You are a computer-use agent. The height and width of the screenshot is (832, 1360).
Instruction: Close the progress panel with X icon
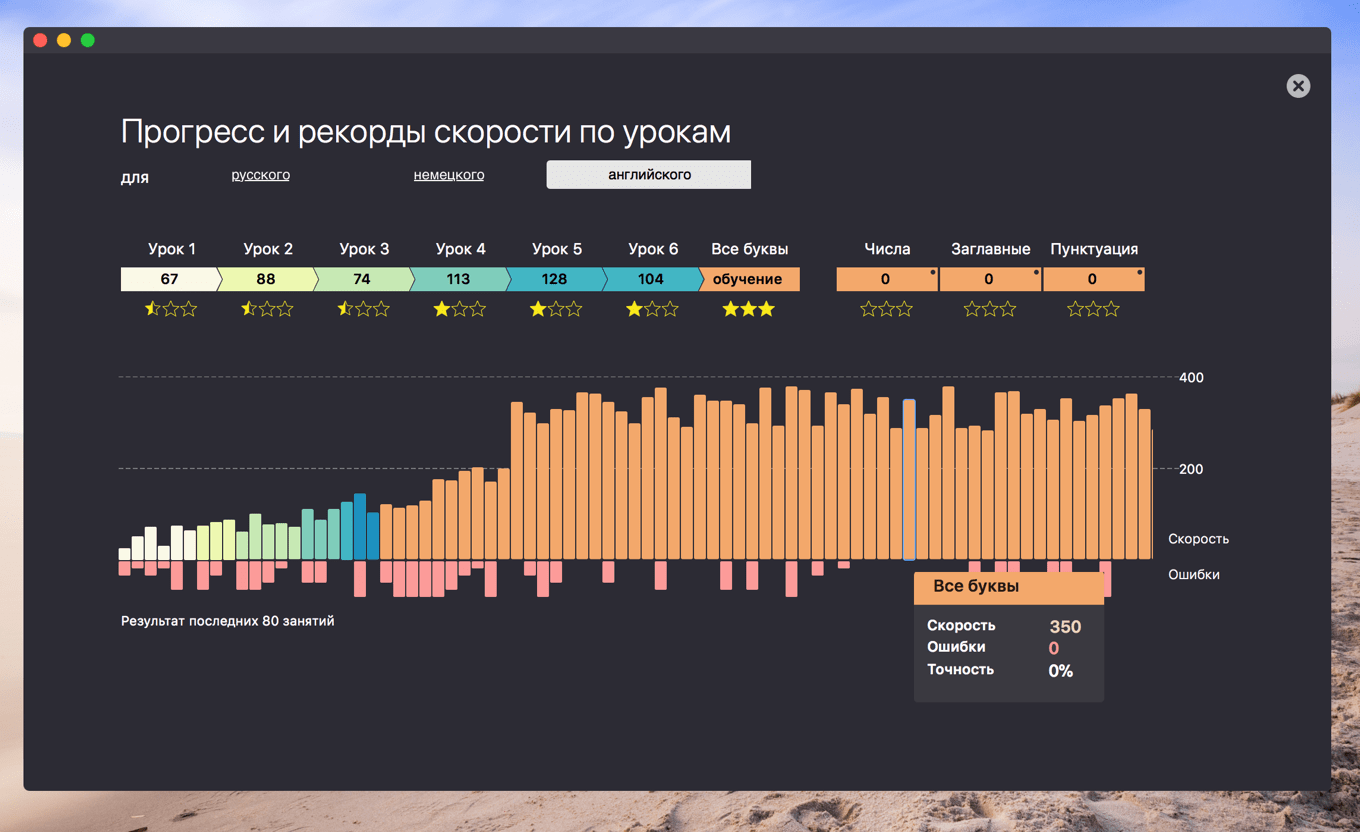(1298, 86)
